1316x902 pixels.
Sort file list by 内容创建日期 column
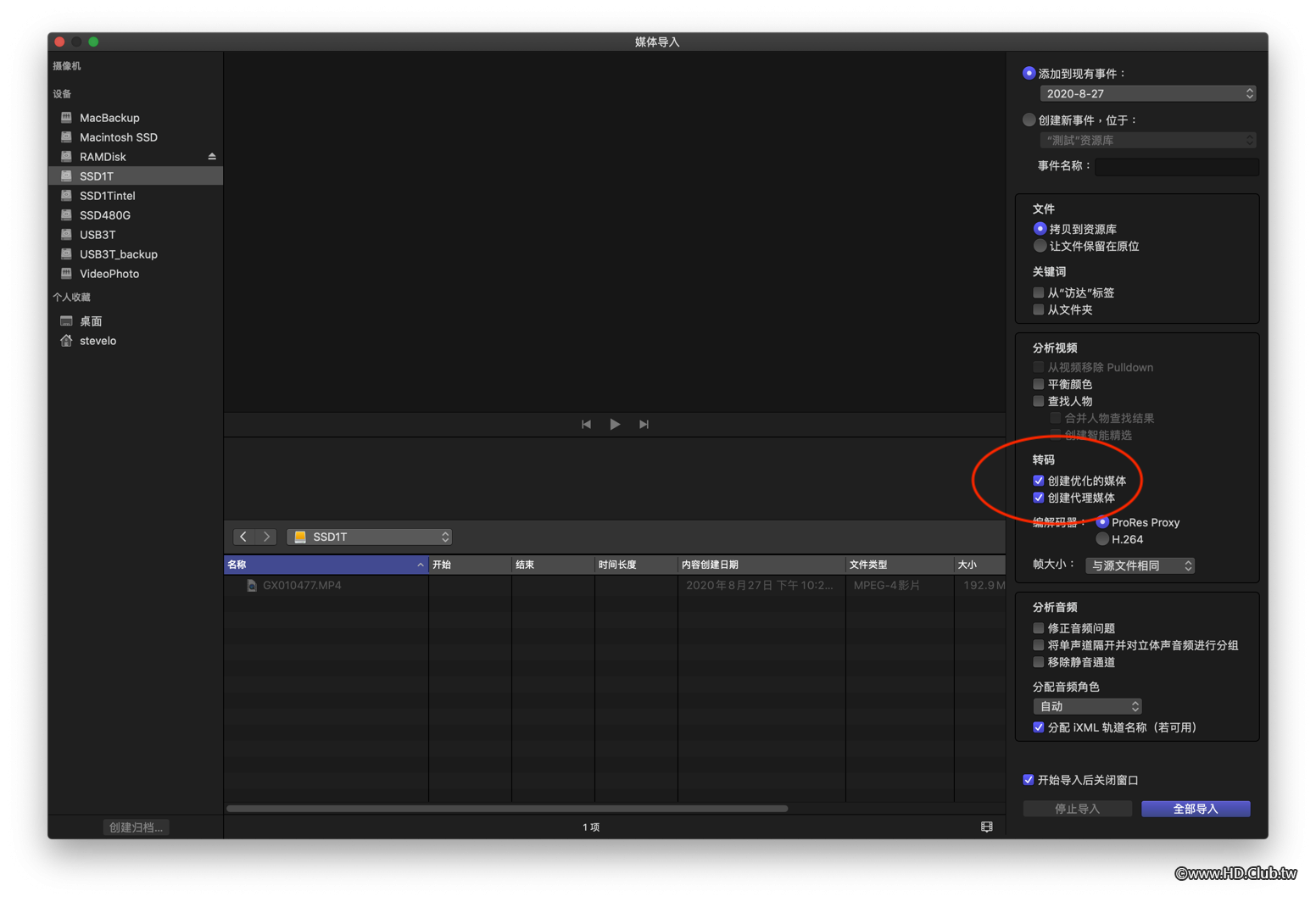[761, 565]
